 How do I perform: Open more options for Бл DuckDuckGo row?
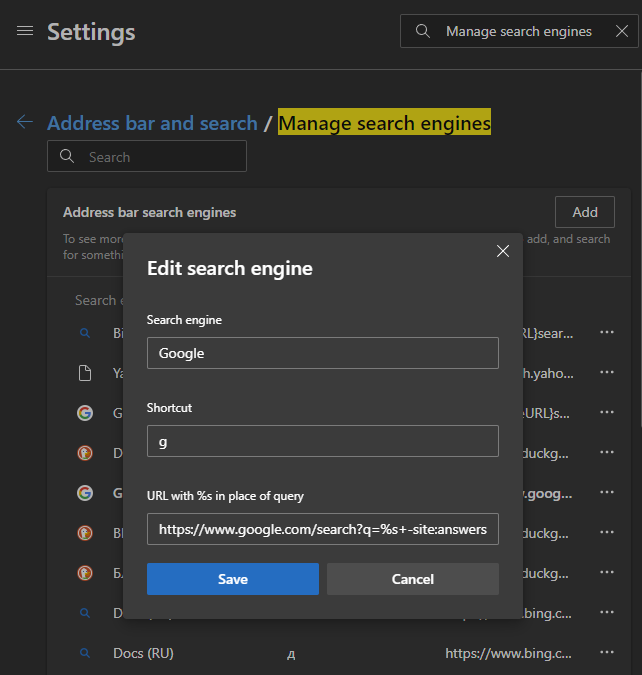(607, 572)
